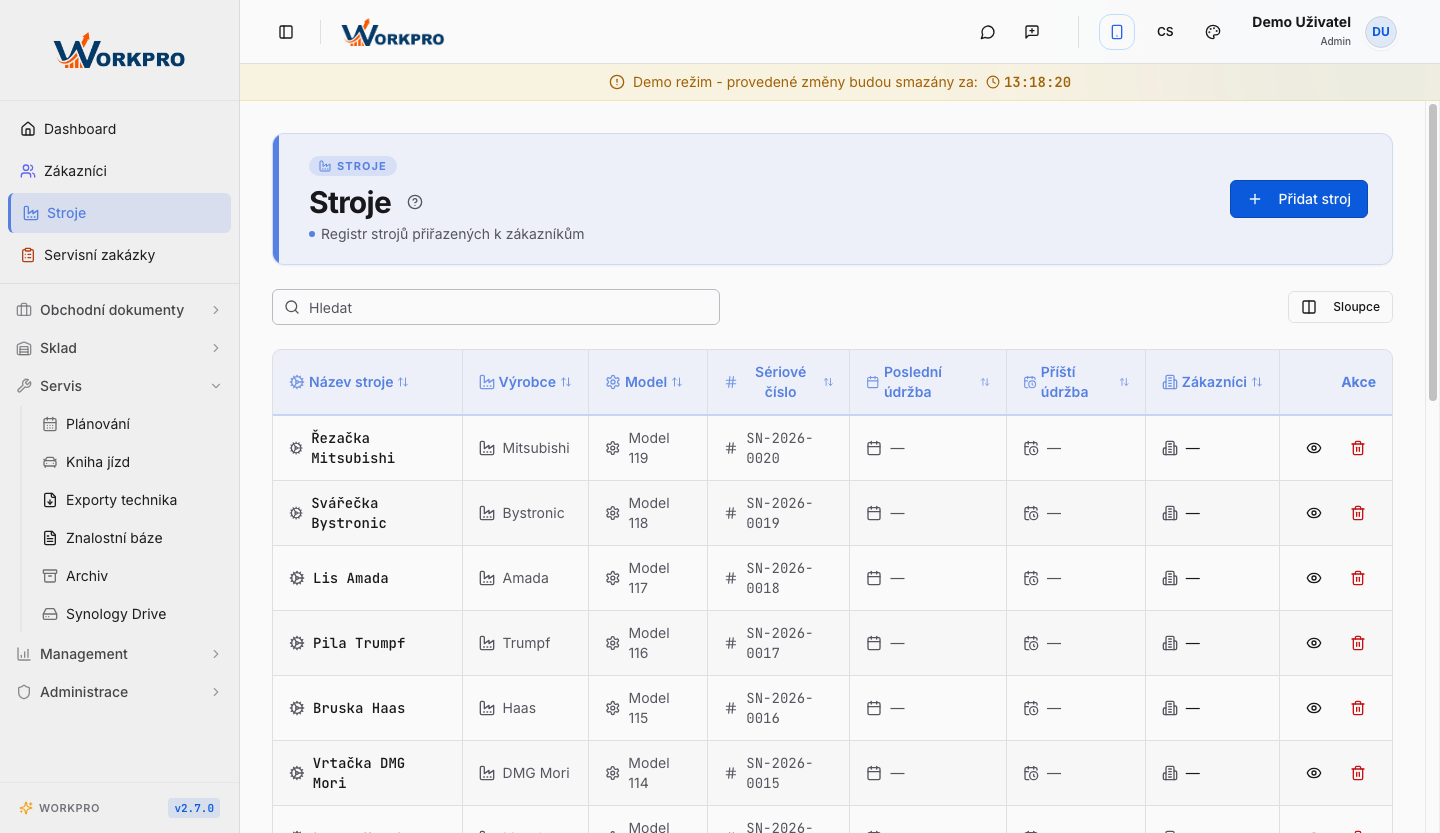Click the customers building icon in Lis Amada row
Viewport: 1440px width, 833px height.
tap(1169, 578)
